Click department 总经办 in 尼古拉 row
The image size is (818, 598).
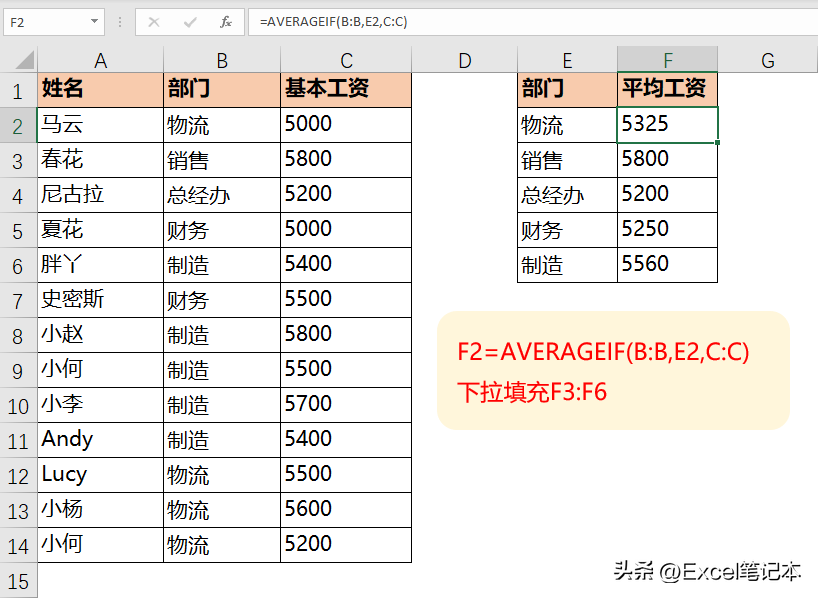coord(222,195)
